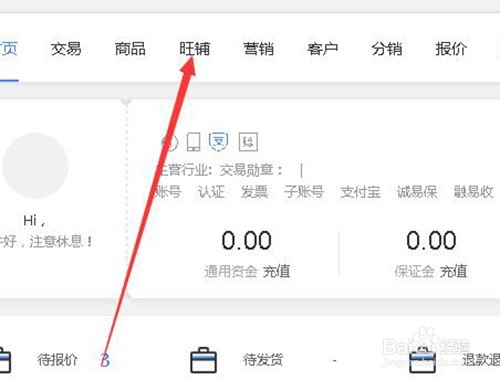Click the square 缺 badge icon
The width and height of the screenshot is (500, 380).
tap(248, 142)
